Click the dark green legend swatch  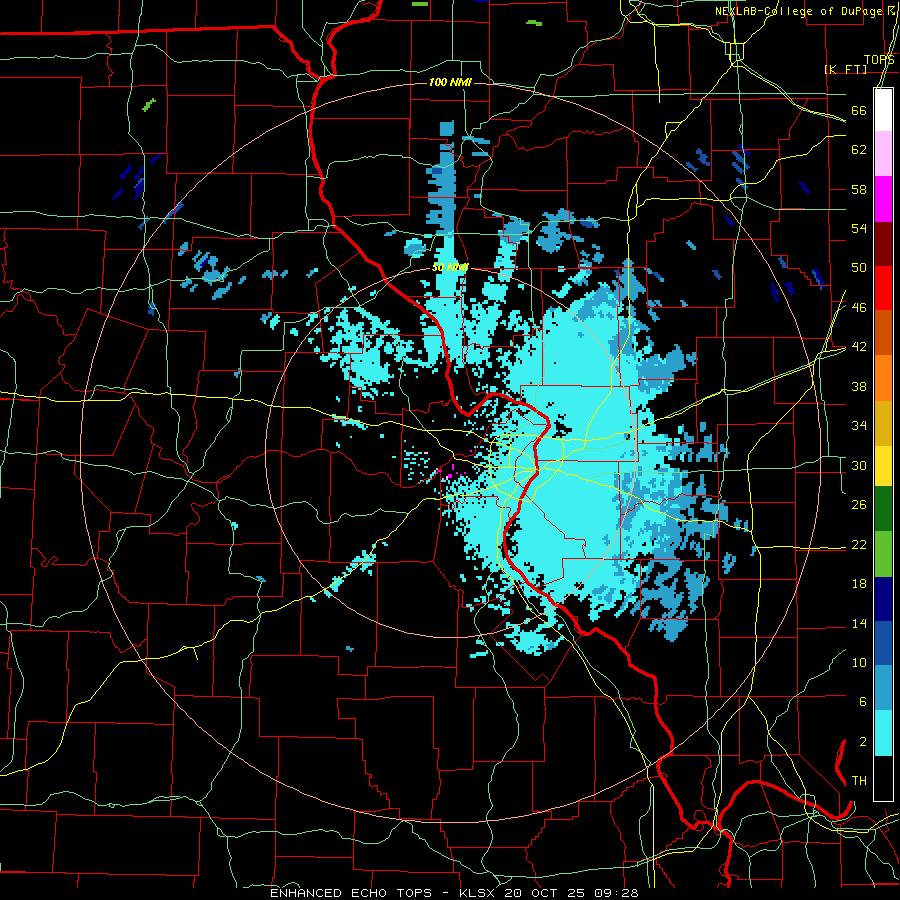[x=883, y=509]
